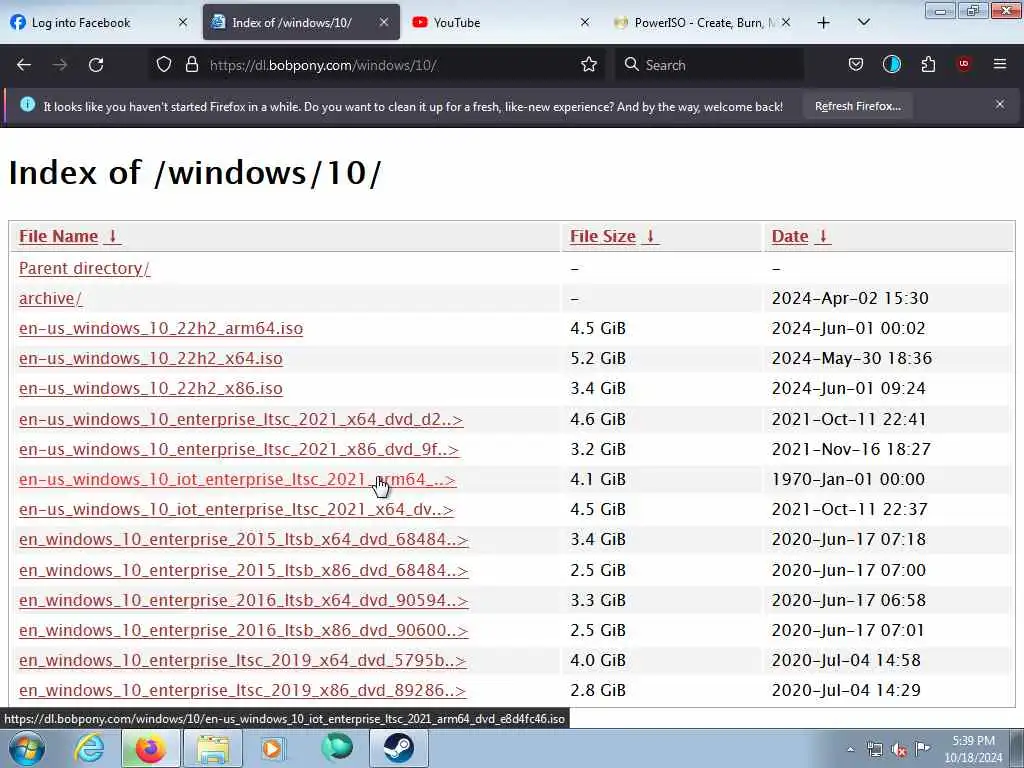Open the uBlock Origin extension icon
Screen dimensions: 1024x768
[964, 64]
